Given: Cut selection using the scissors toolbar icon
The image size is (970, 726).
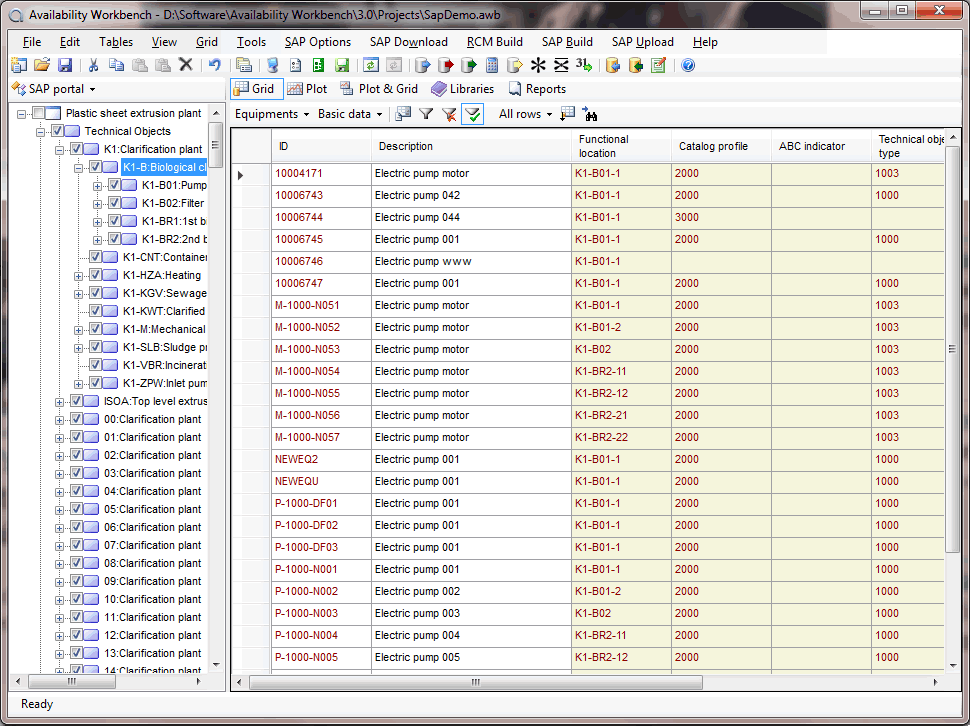Looking at the screenshot, I should (93, 64).
